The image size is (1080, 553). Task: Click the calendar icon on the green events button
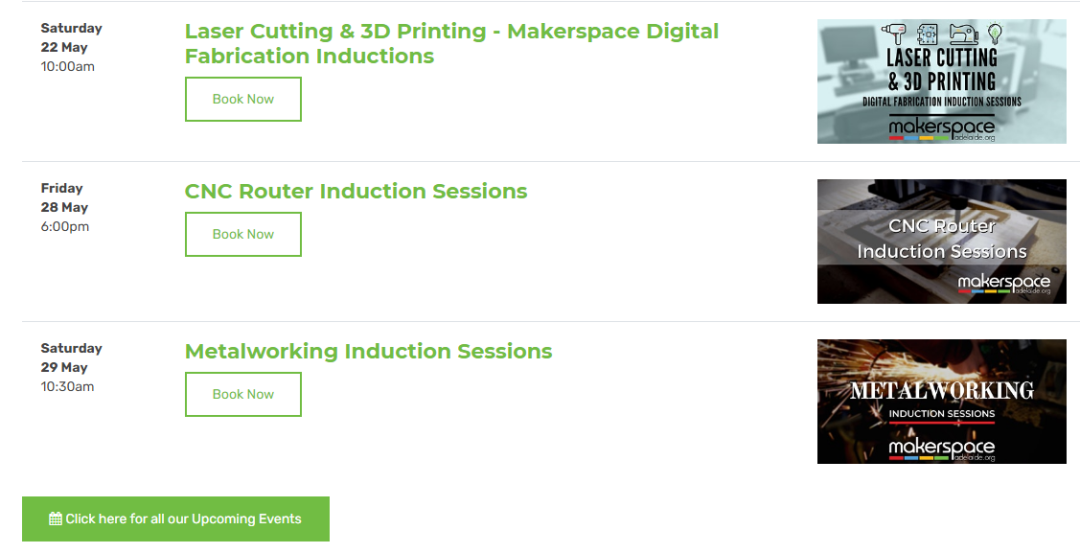[55, 519]
